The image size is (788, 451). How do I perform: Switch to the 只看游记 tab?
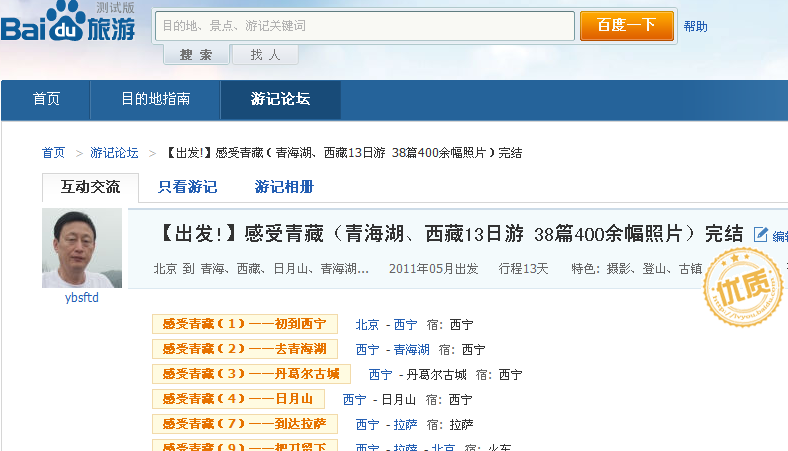187,187
